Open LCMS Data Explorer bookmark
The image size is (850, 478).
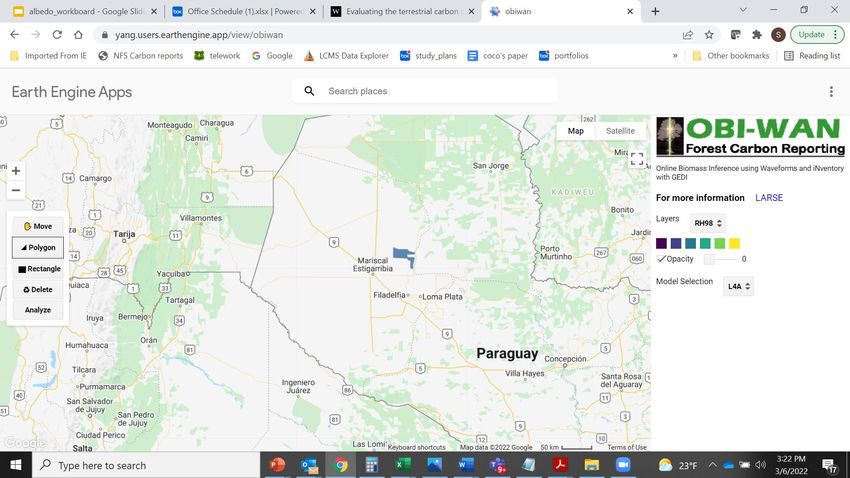[x=346, y=56]
